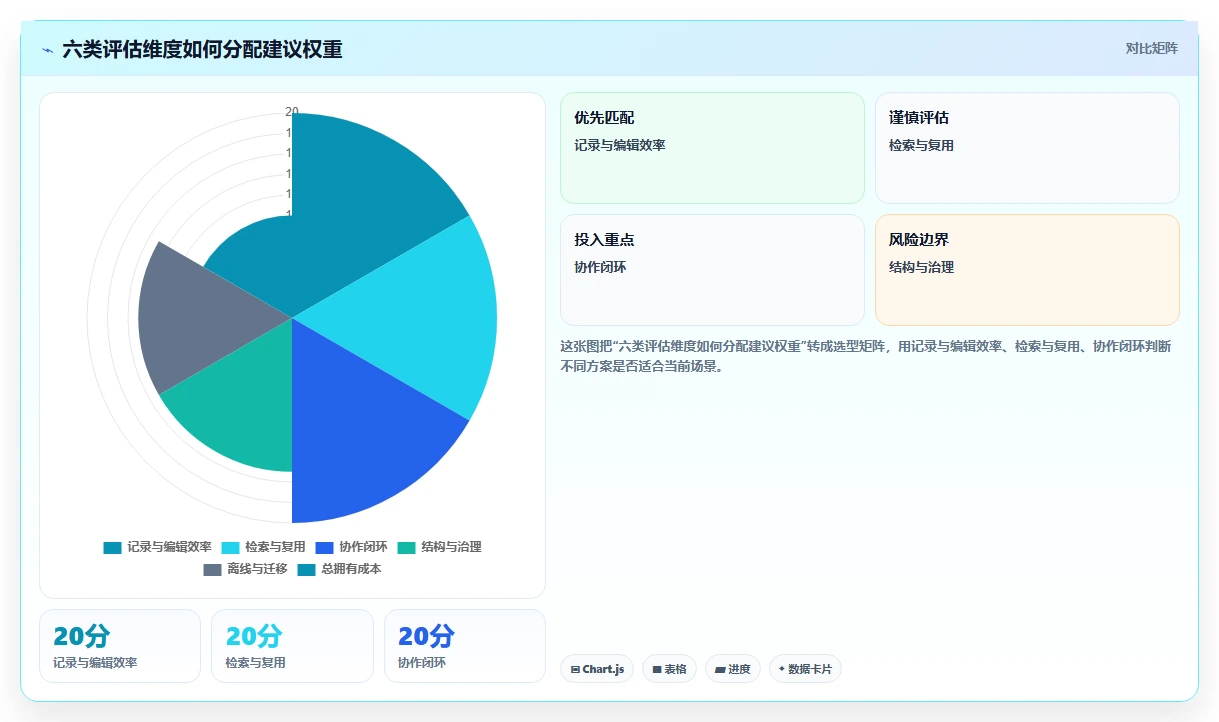1219x722 pixels.
Task: Click the title 六类评估维度如何分配建议权重
Action: (x=202, y=49)
